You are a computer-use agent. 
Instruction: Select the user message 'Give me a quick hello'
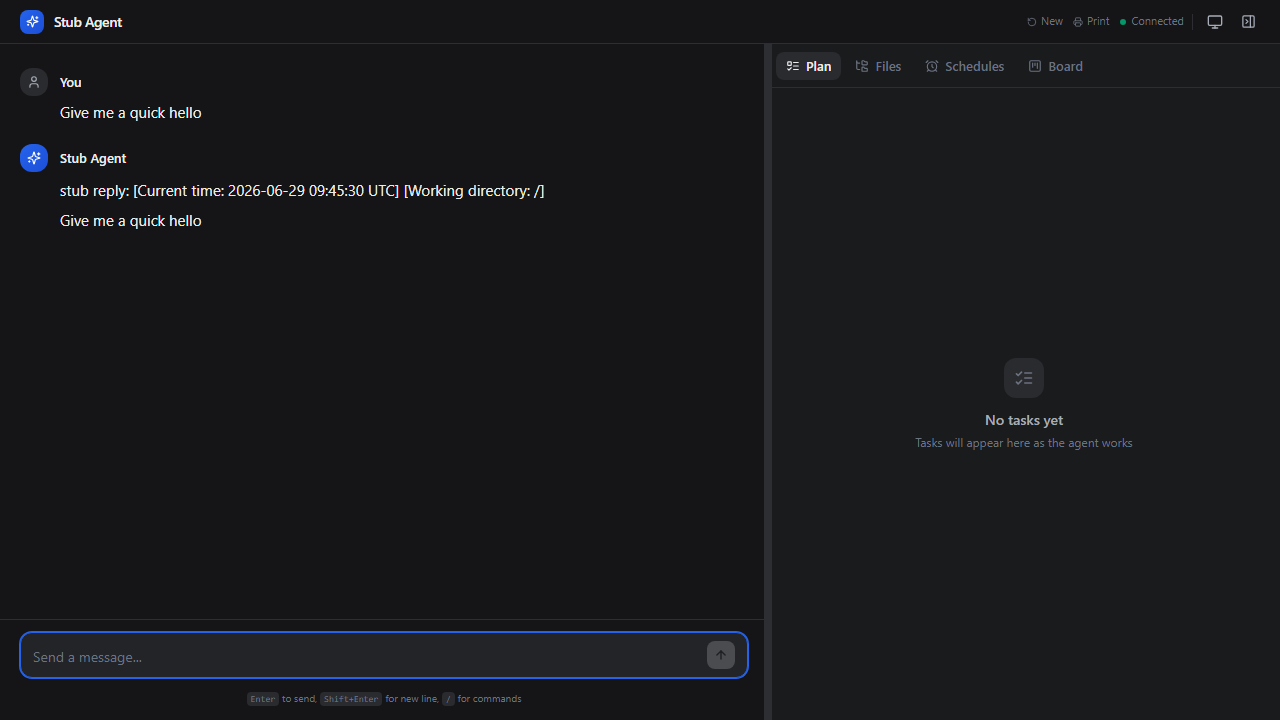(x=131, y=113)
